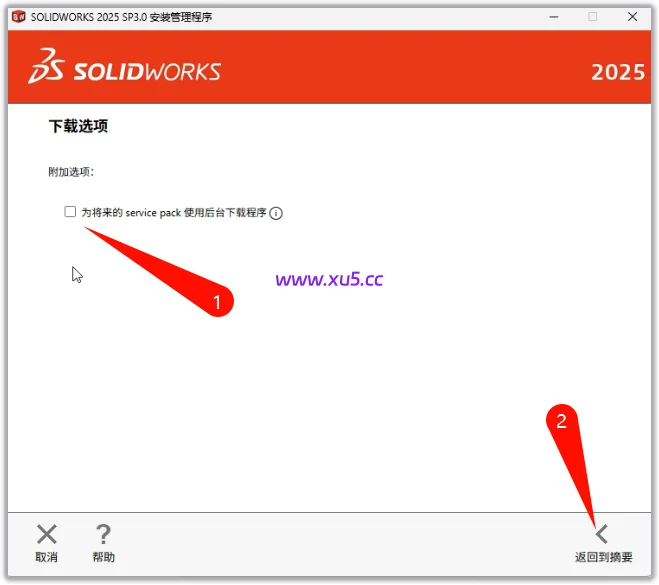Image resolution: width=659 pixels, height=585 pixels.
Task: Click the red annotation bubble numbered 1
Action: point(217,301)
